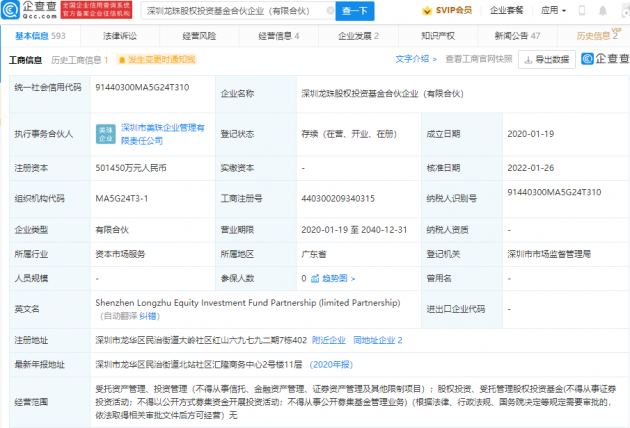This screenshot has height=428, width=630.
Task: Click the search input field
Action: pyautogui.click(x=237, y=11)
